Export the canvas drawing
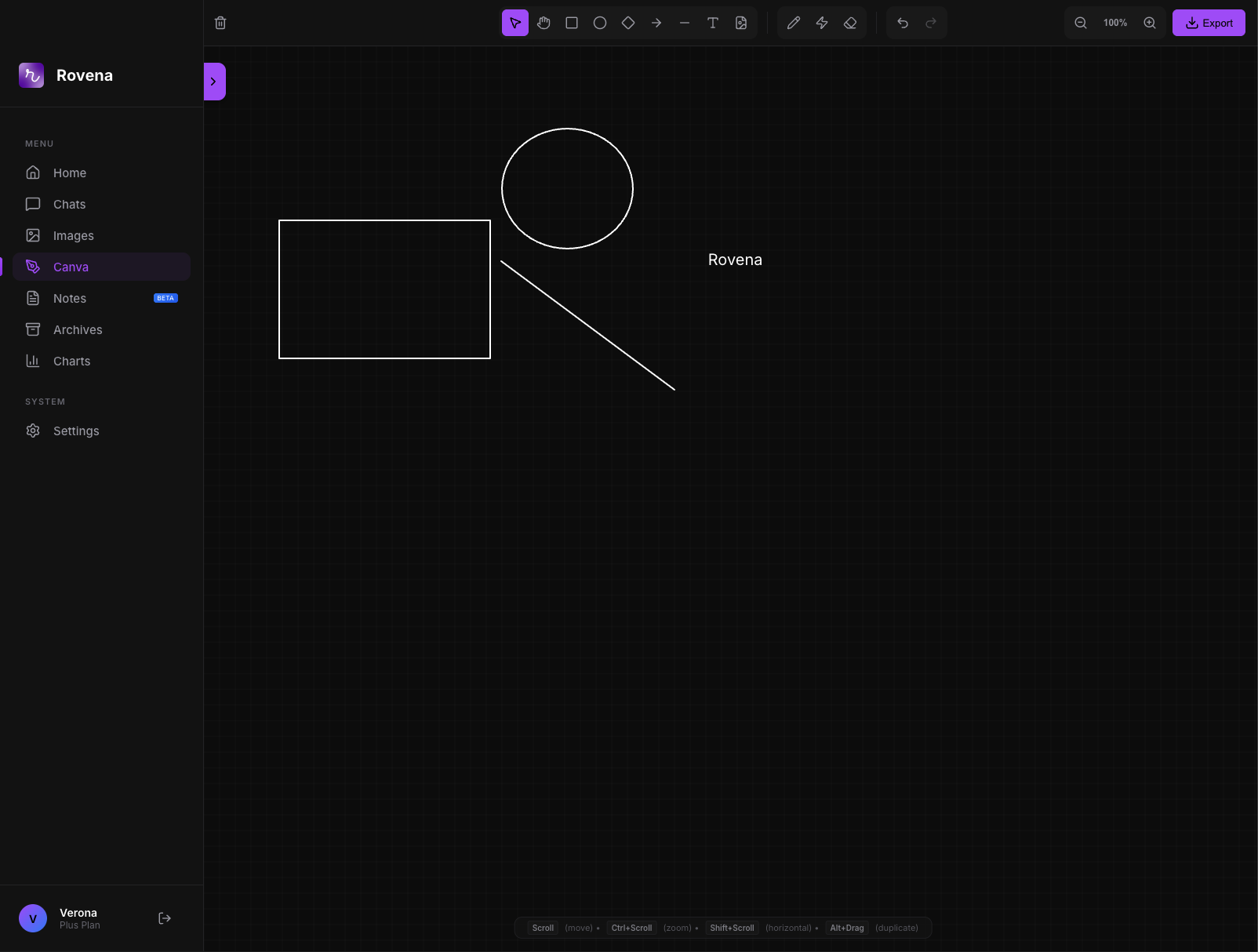Viewport: 1258px width, 952px height. tap(1209, 23)
